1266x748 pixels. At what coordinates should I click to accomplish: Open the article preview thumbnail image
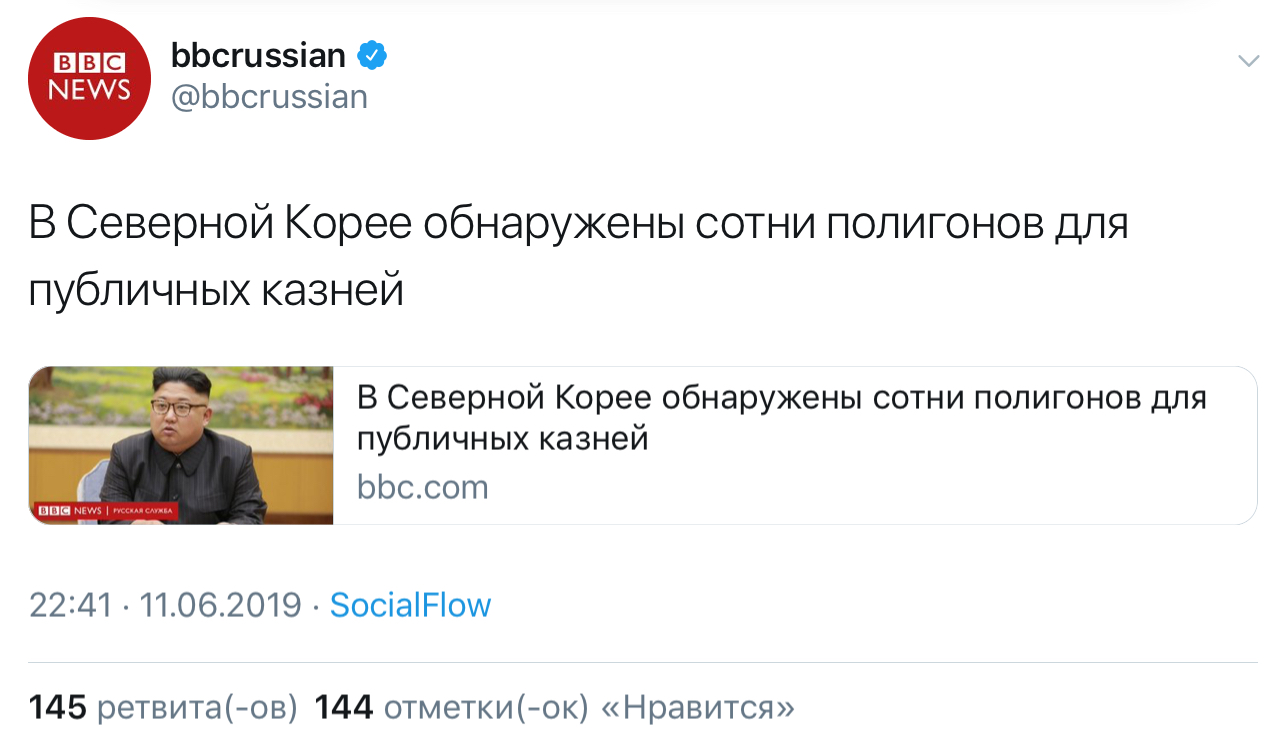click(x=181, y=445)
